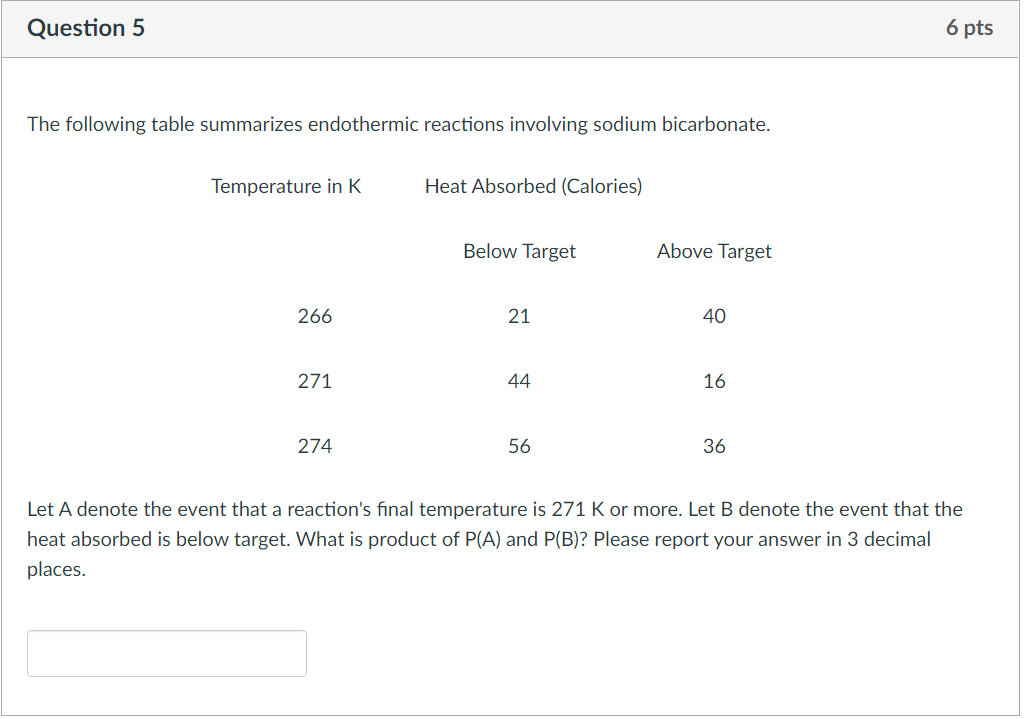Select the value 44 under Below Target
1024x719 pixels.
pyautogui.click(x=519, y=381)
